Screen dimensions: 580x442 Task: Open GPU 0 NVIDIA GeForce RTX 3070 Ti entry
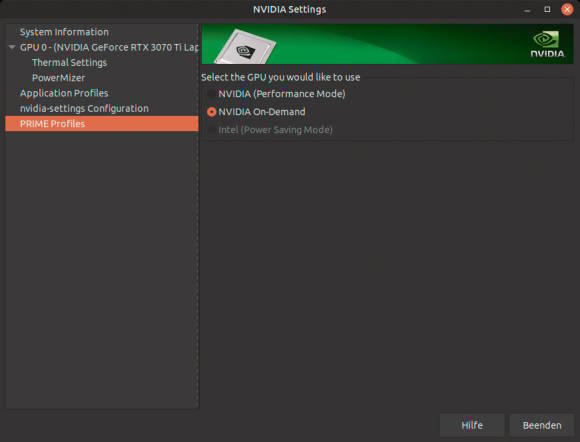(109, 47)
